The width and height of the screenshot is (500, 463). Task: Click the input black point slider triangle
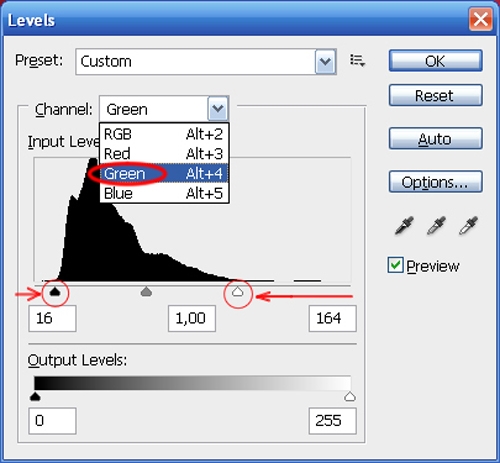(x=55, y=292)
